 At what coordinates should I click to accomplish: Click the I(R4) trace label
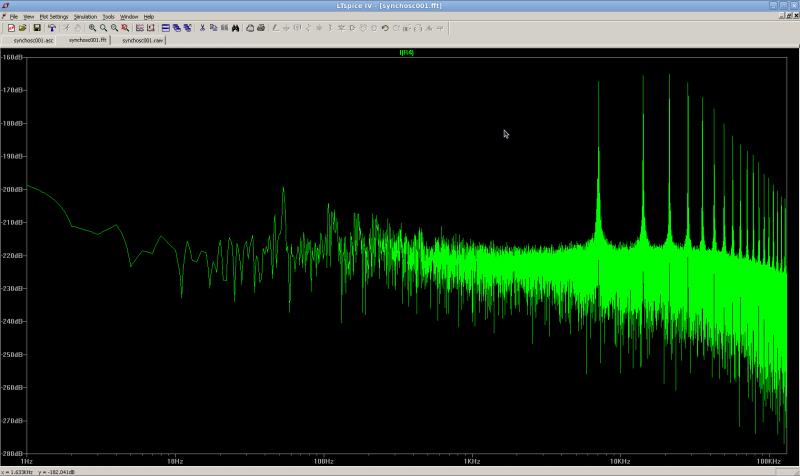click(406, 51)
